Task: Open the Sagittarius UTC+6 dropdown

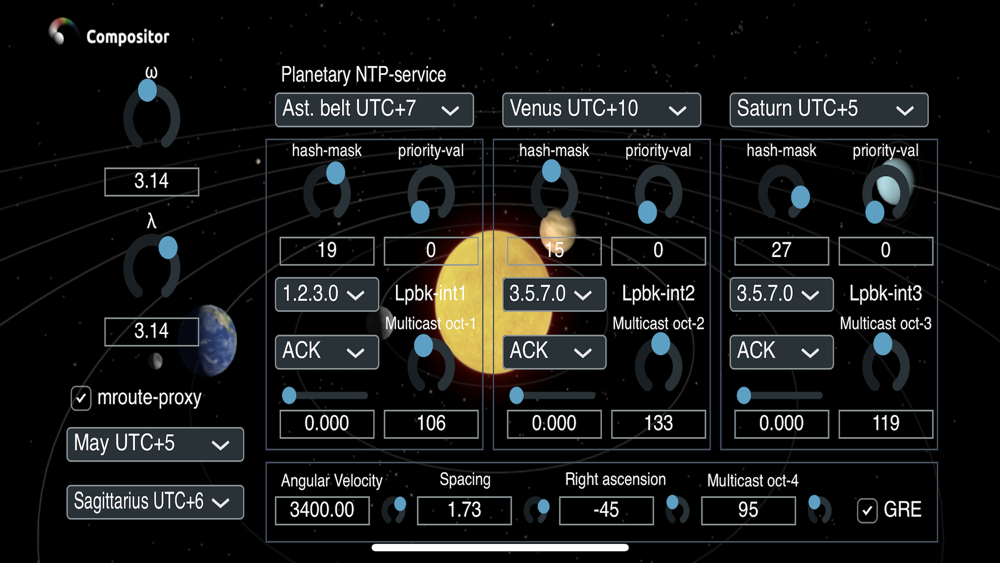Action: pos(155,502)
